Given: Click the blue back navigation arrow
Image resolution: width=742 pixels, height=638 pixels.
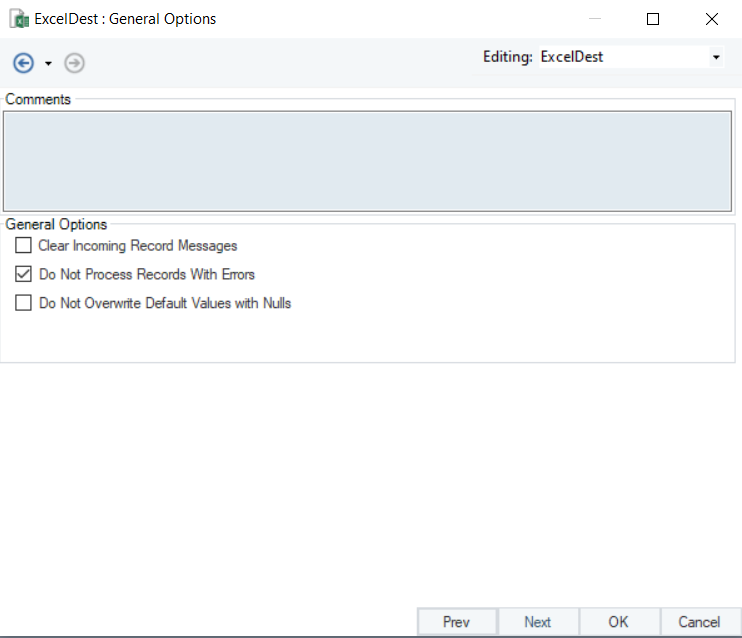Looking at the screenshot, I should point(23,63).
